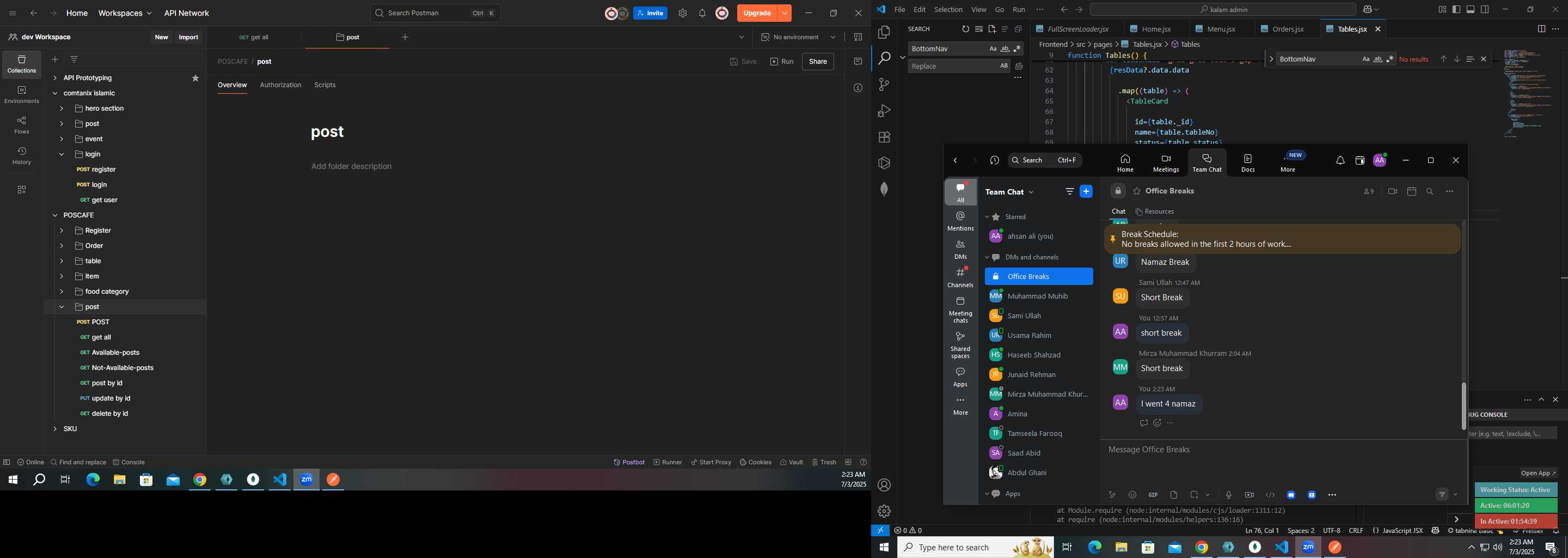1568x558 pixels.
Task: Star the Office Breaks channel in Zoom
Action: click(1136, 191)
